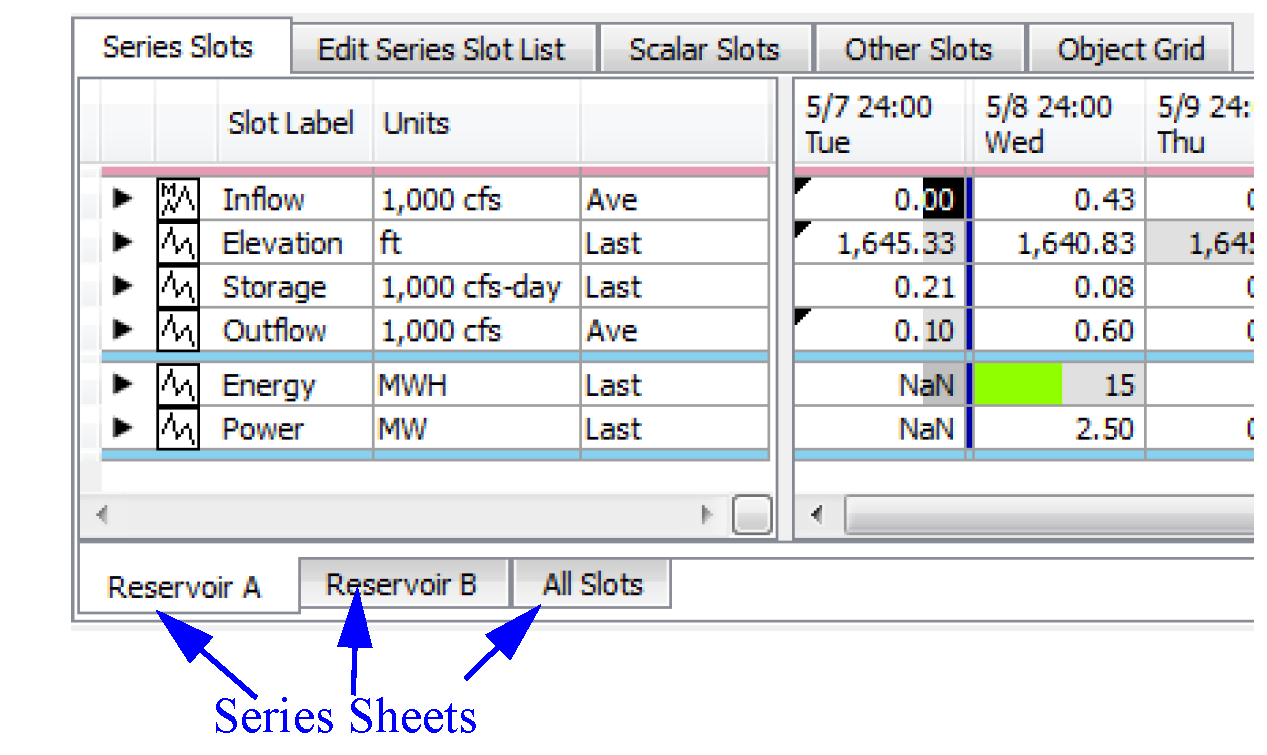Screen dimensions: 1267x755
Task: Click the Storage series slot icon
Action: (178, 287)
